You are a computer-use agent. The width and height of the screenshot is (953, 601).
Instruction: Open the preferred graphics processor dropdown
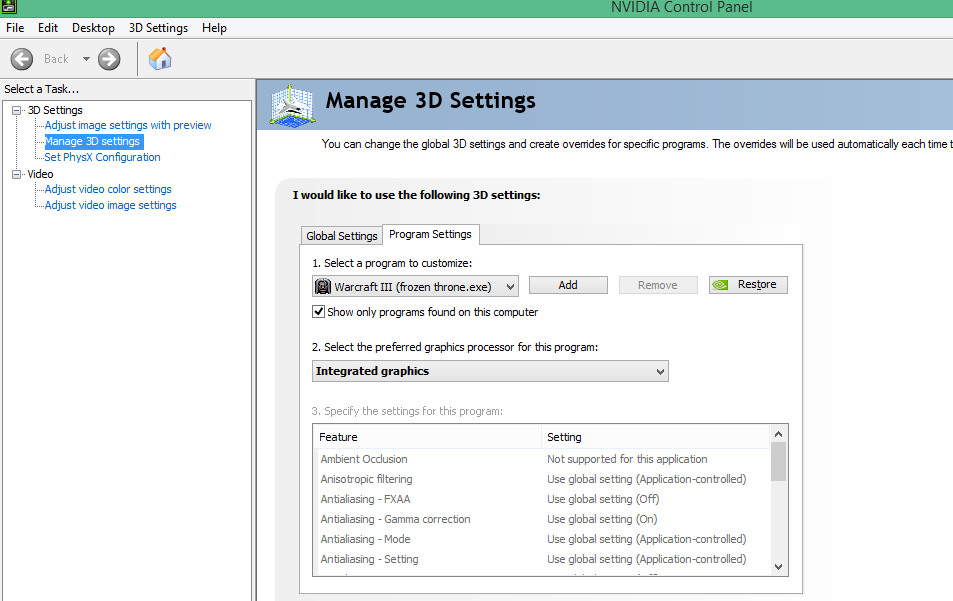[490, 371]
